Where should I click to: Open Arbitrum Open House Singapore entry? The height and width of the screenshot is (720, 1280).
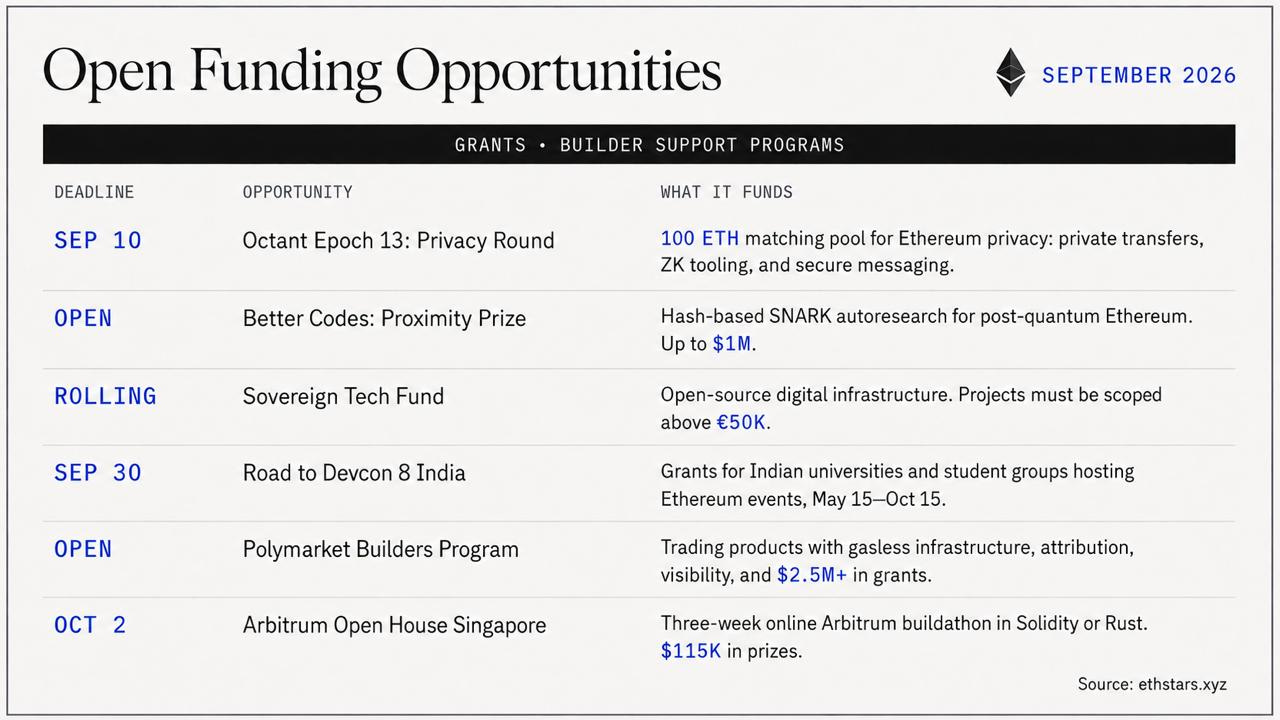tap(394, 626)
